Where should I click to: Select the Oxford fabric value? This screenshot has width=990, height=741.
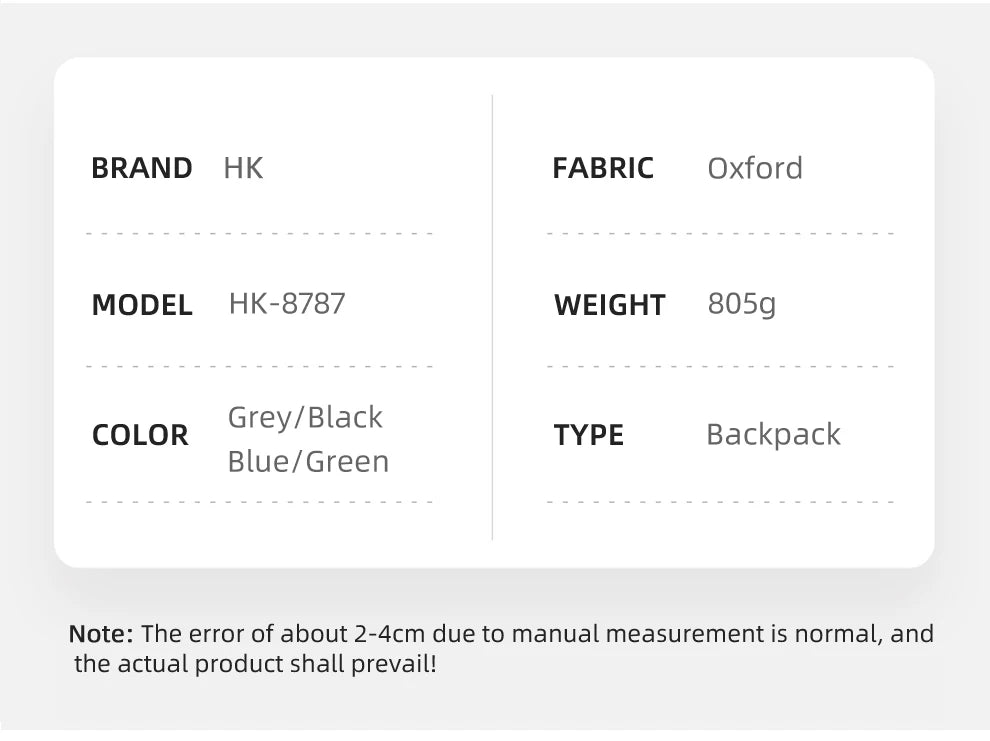click(755, 168)
